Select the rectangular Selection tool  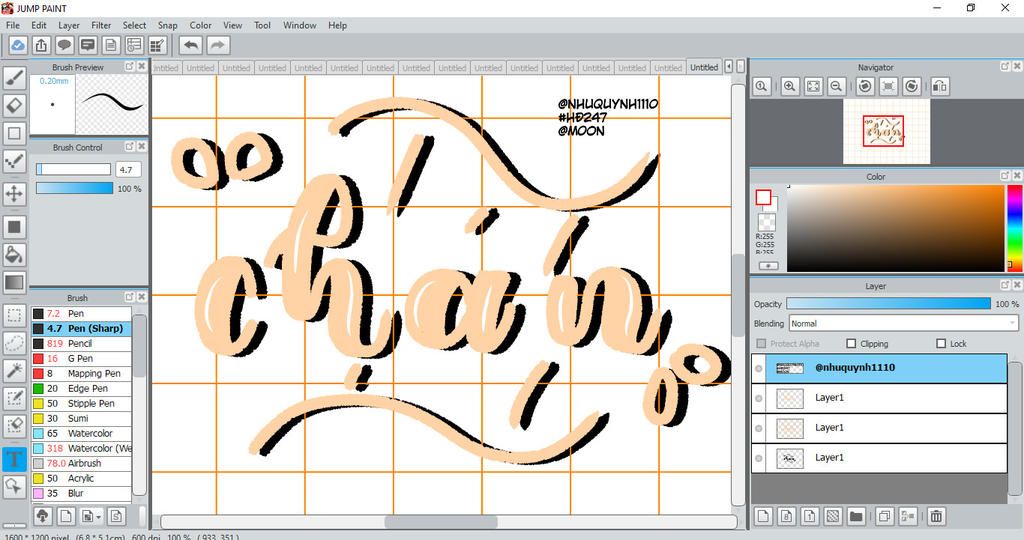pyautogui.click(x=14, y=315)
